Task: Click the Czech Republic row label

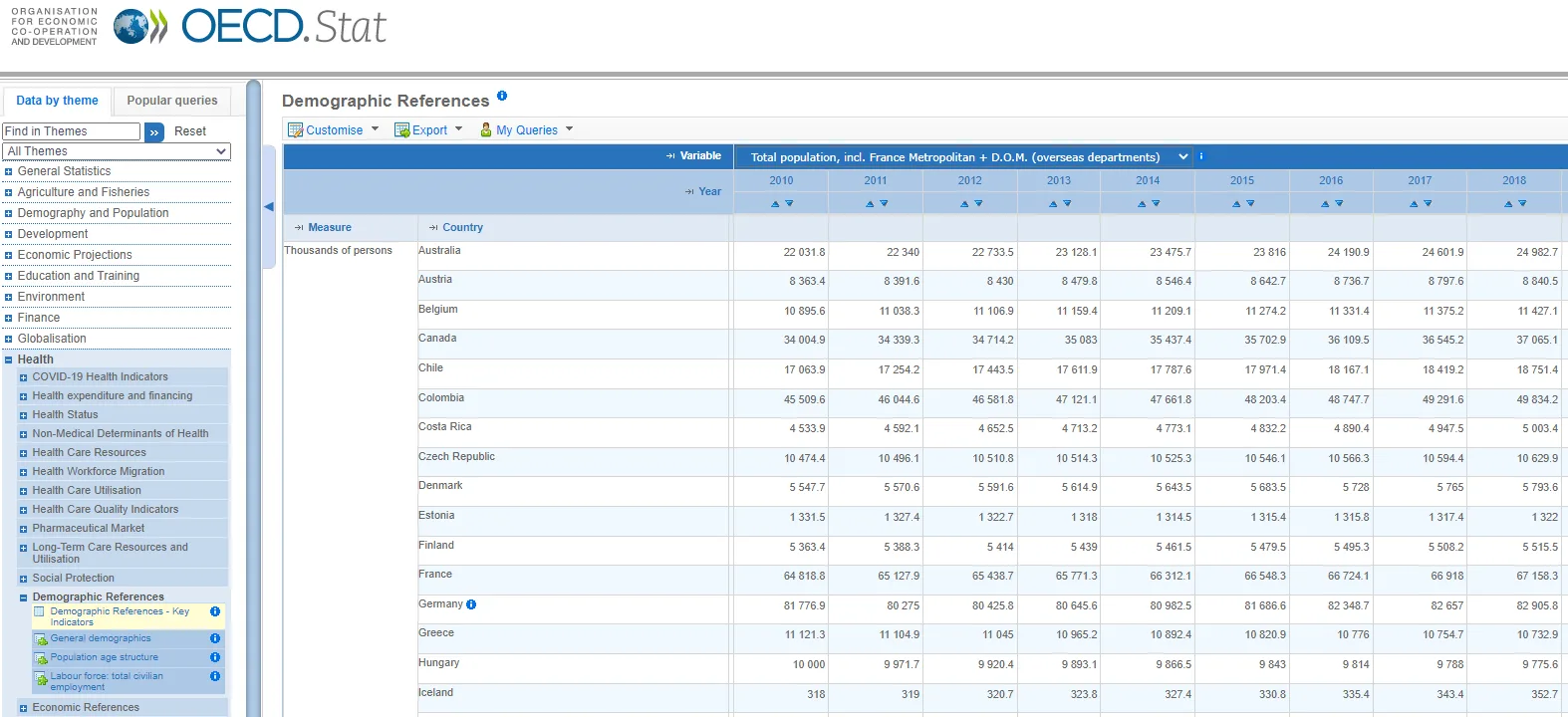Action: [456, 457]
